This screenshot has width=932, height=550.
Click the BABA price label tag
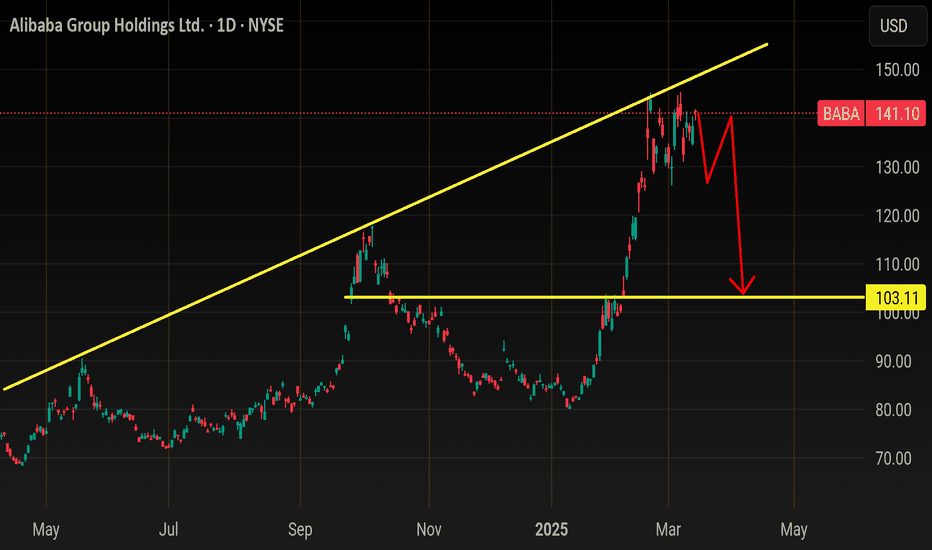pos(841,113)
